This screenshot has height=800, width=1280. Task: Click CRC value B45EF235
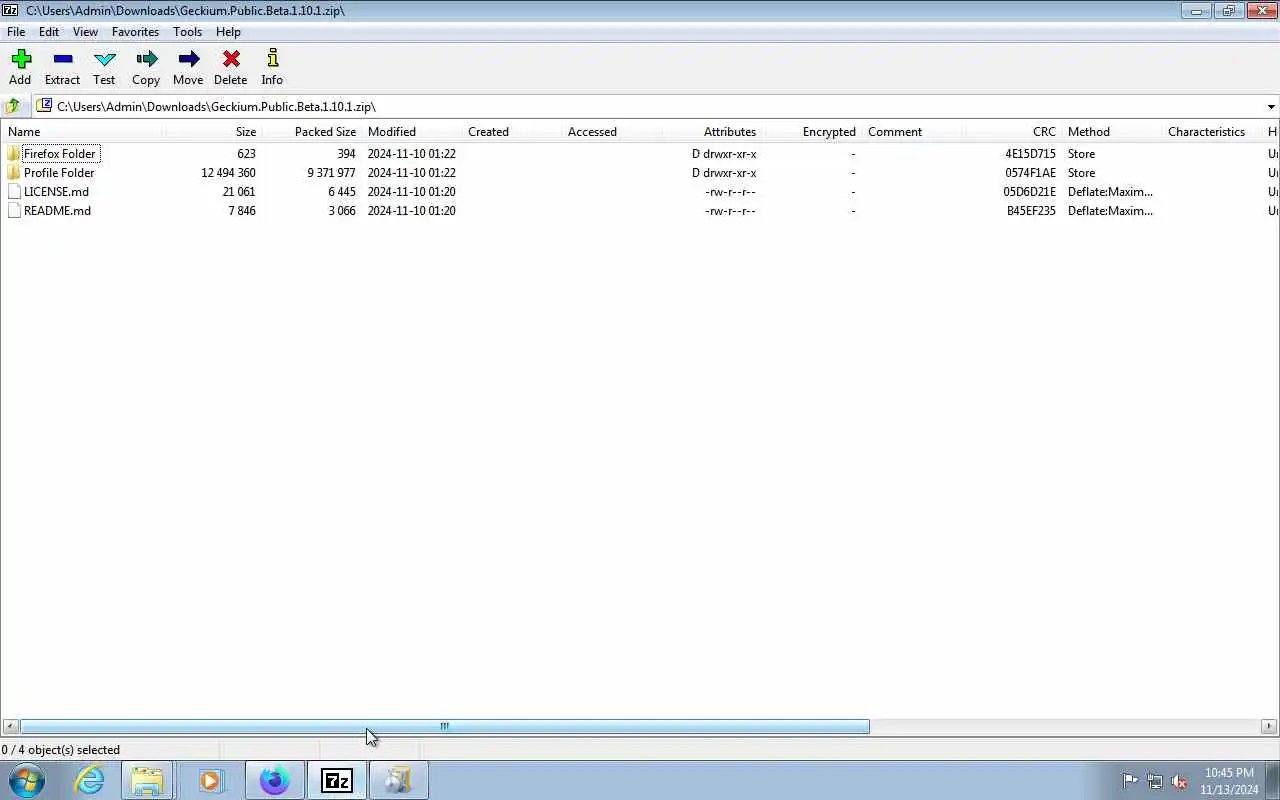pyautogui.click(x=1031, y=211)
